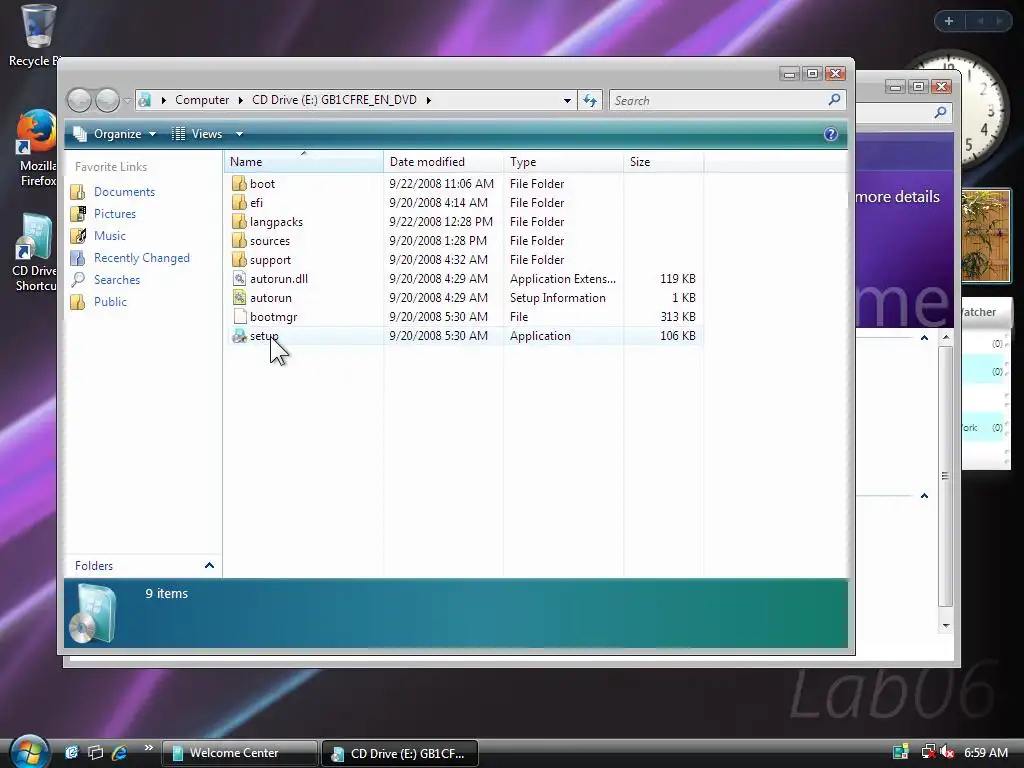The image size is (1024, 768).
Task: Click CD Drive (E:) GB1CFRE_EN_DVD breadcrumb
Action: (x=334, y=100)
